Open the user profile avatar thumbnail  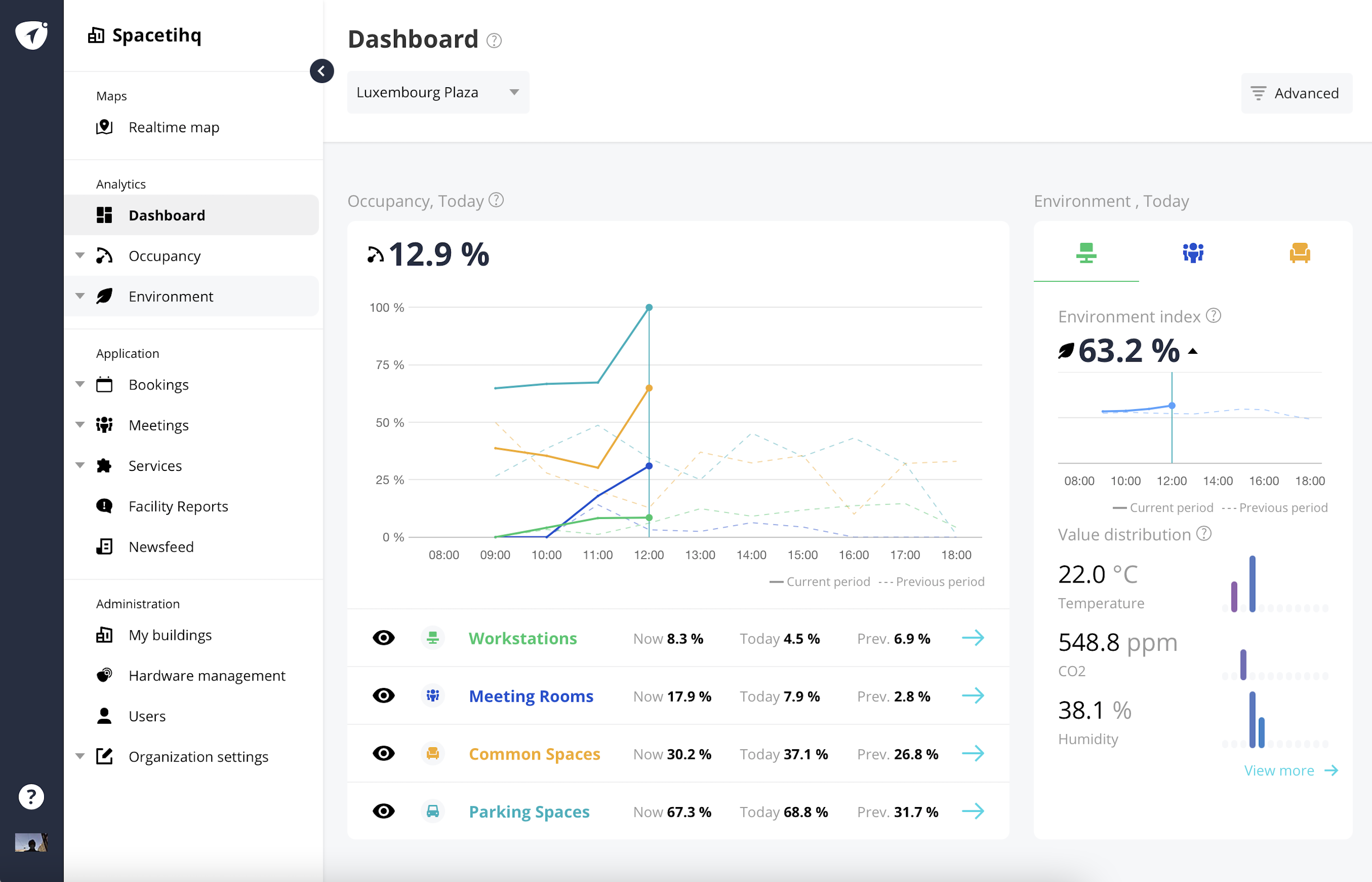[31, 842]
